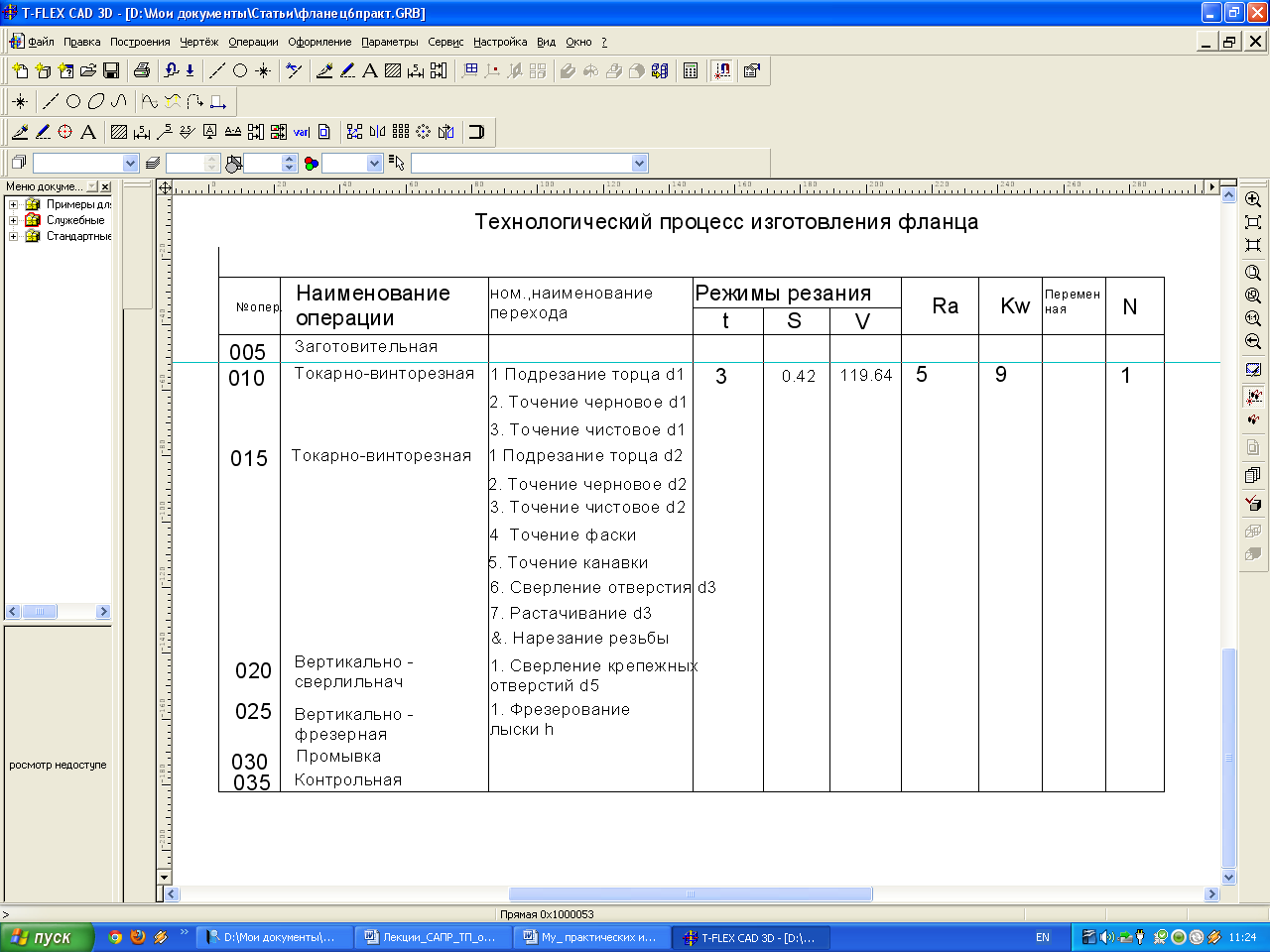Toggle the bracket-shaped button ending third toolbar

[x=476, y=132]
